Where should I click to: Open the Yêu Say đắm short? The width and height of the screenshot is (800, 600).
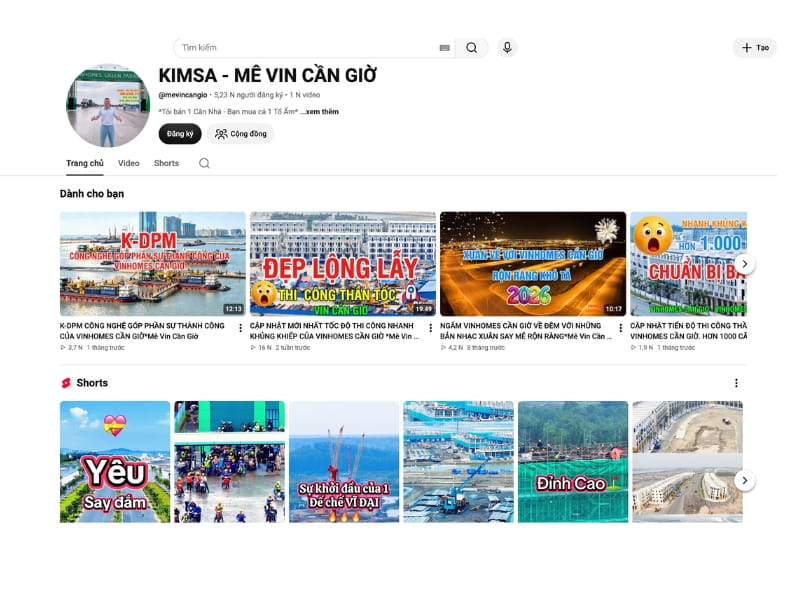coord(115,462)
